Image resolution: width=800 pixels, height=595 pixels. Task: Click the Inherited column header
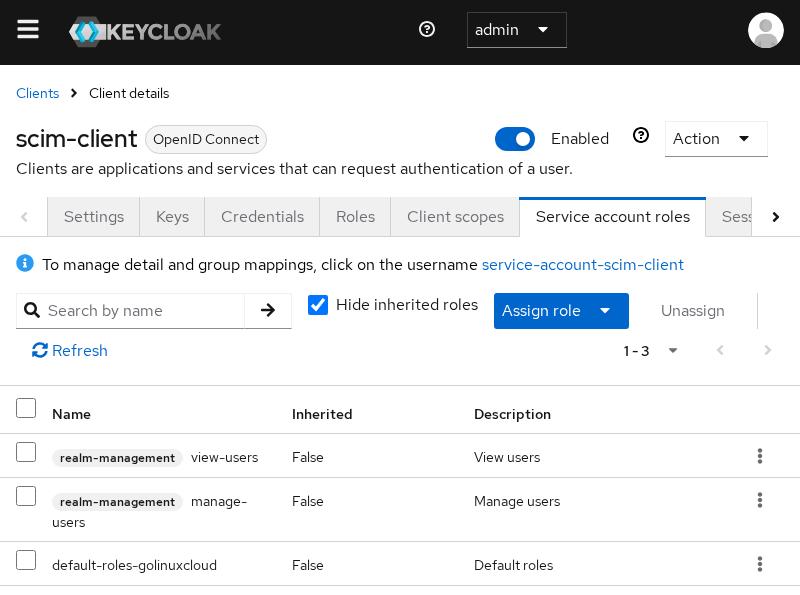pyautogui.click(x=322, y=414)
